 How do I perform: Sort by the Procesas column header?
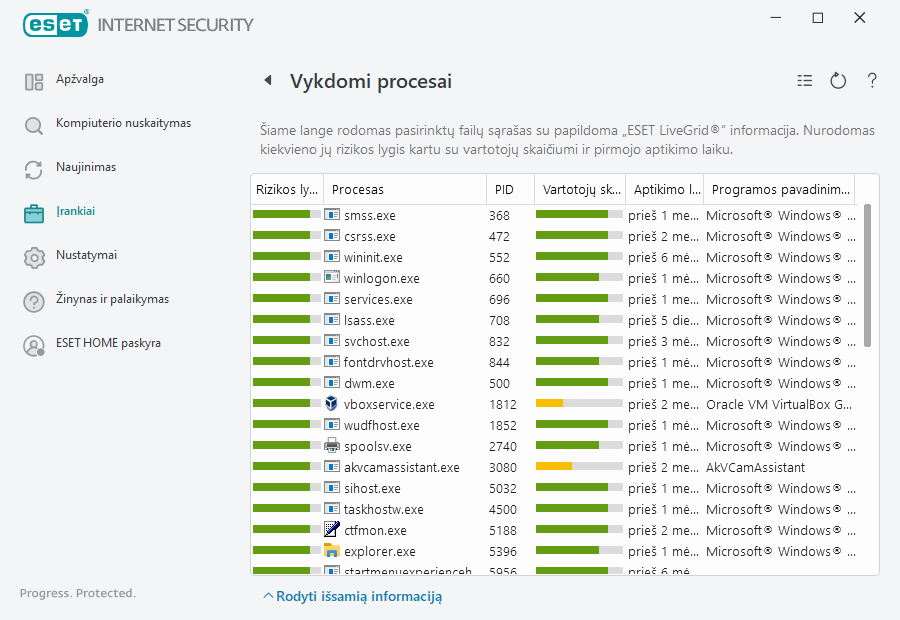[x=358, y=189]
